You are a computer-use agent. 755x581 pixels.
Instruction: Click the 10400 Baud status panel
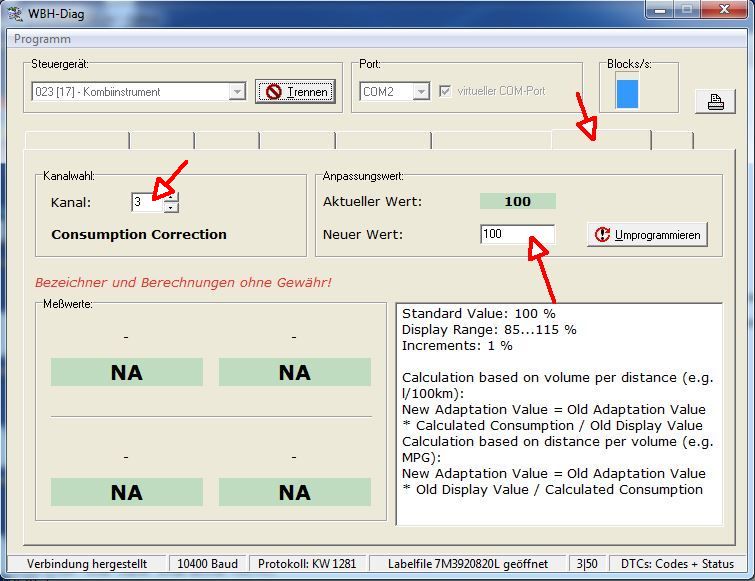(206, 564)
